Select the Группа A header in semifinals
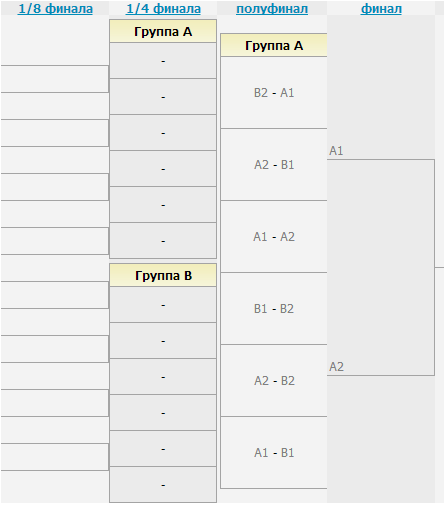 click(x=274, y=45)
